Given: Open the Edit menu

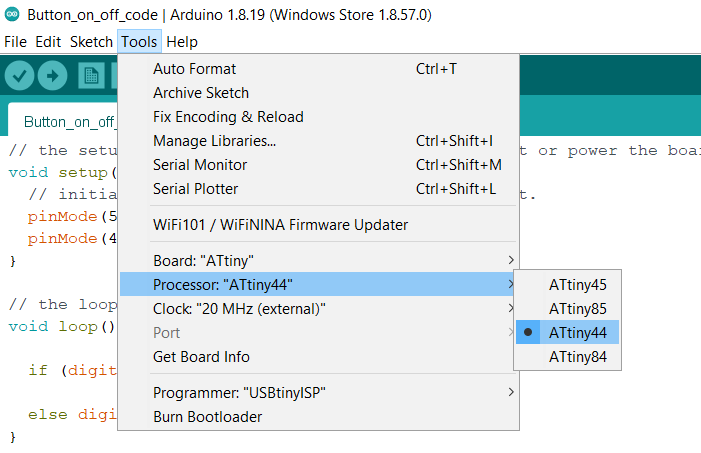Looking at the screenshot, I should (48, 42).
